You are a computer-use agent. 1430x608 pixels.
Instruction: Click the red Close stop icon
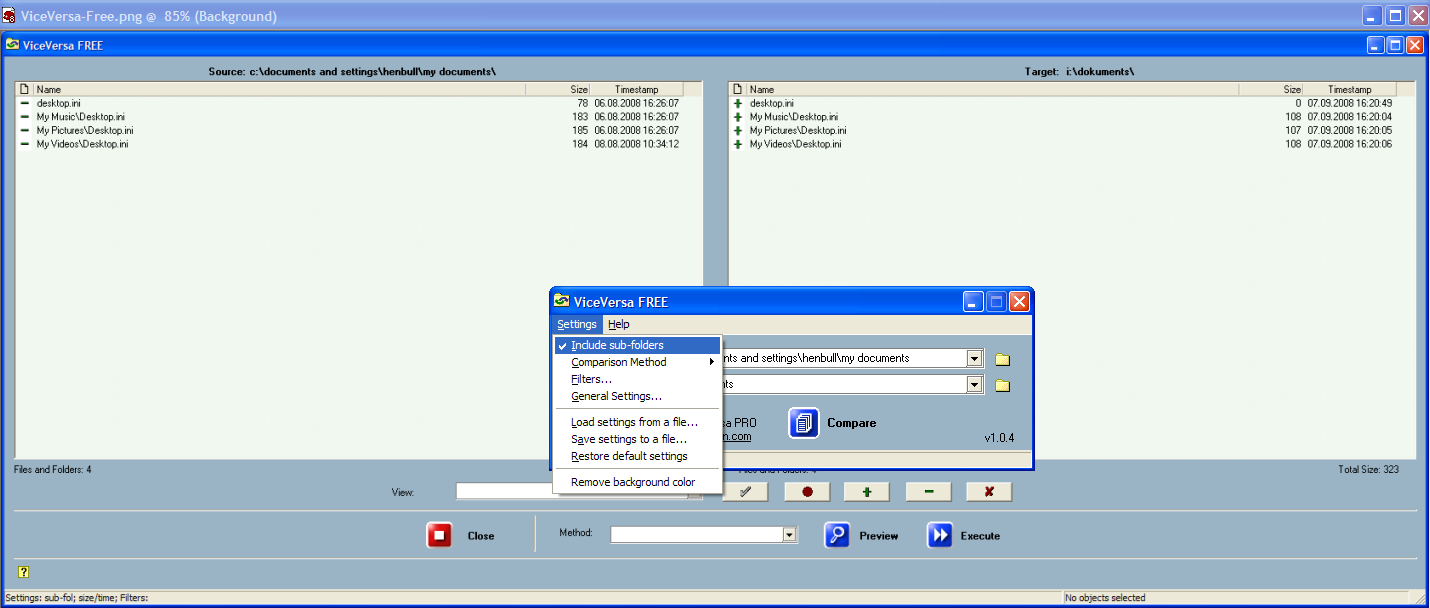coord(439,535)
